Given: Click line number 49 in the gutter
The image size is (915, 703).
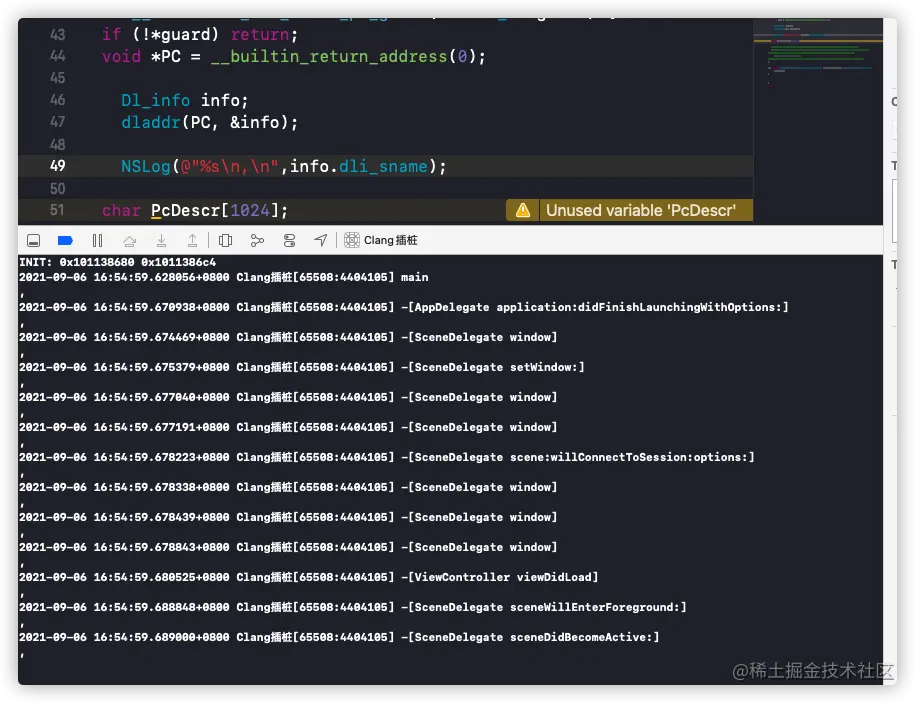Looking at the screenshot, I should (x=57, y=166).
